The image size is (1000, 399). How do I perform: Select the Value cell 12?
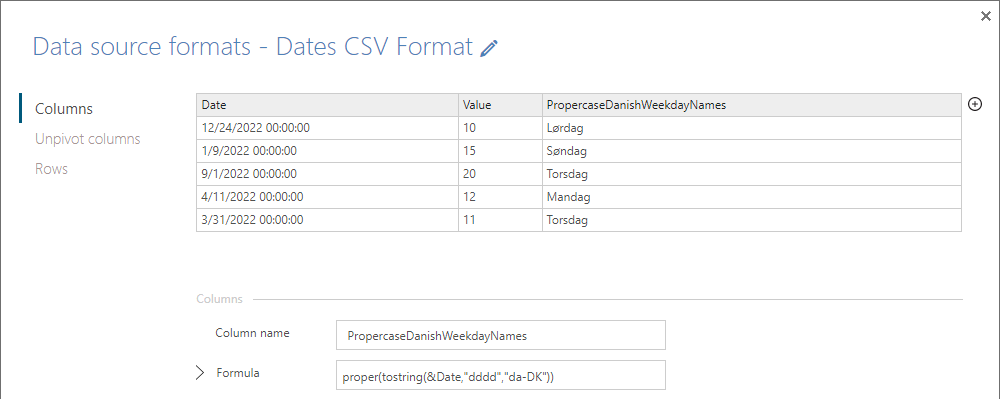click(500, 197)
